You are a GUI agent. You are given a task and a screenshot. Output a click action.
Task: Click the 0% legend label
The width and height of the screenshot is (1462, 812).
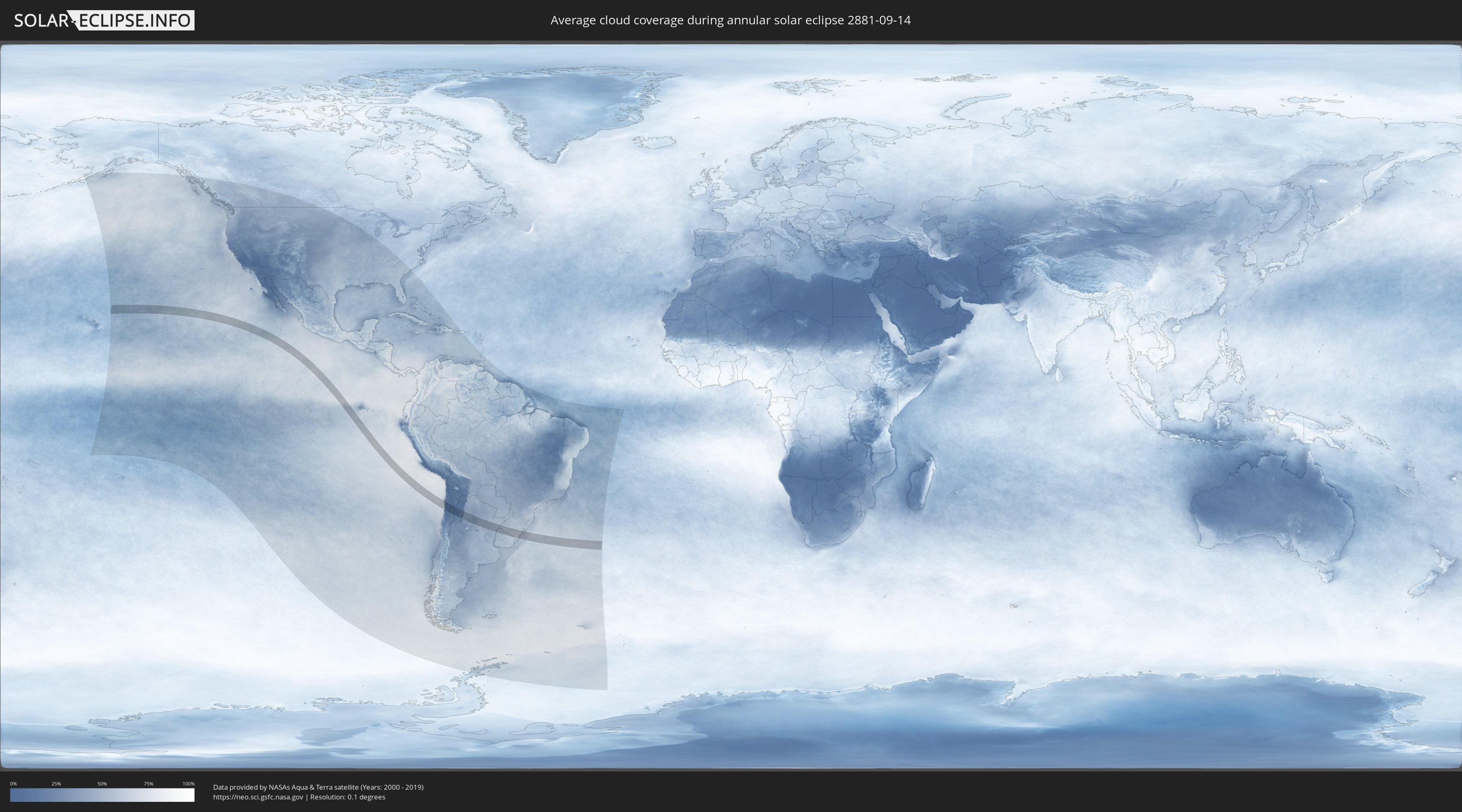(13, 784)
